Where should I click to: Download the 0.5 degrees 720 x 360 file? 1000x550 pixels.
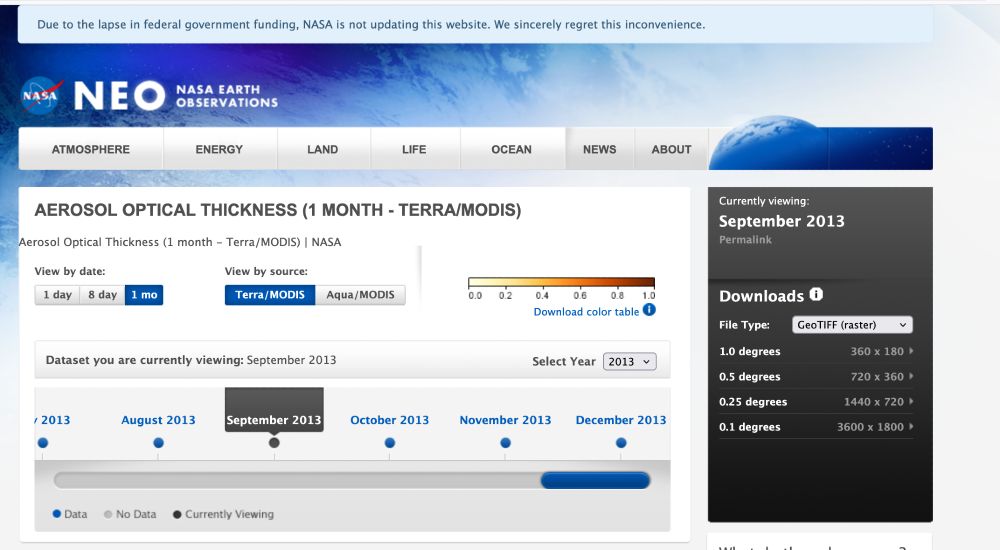pyautogui.click(x=816, y=376)
